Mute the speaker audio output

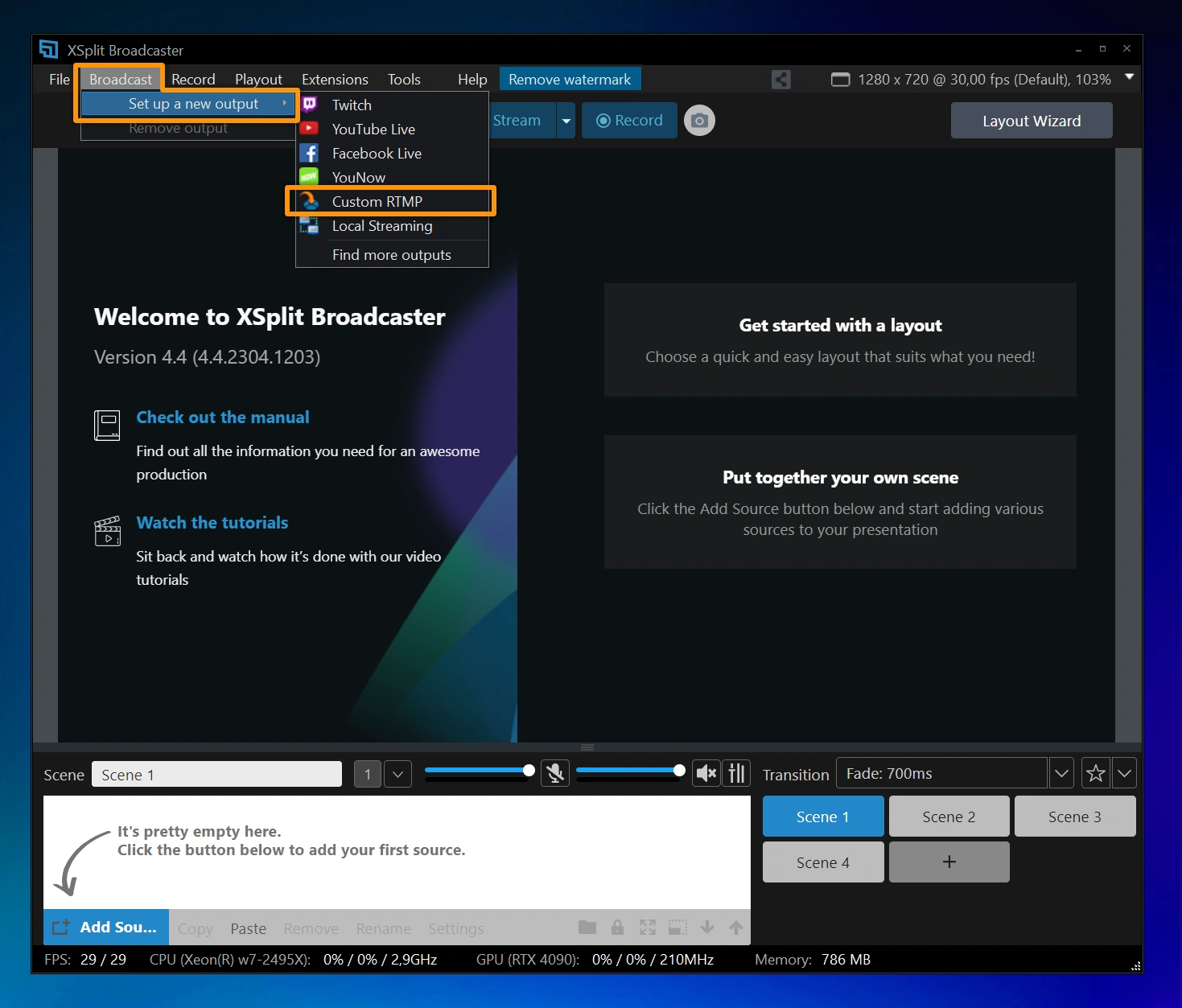point(706,773)
